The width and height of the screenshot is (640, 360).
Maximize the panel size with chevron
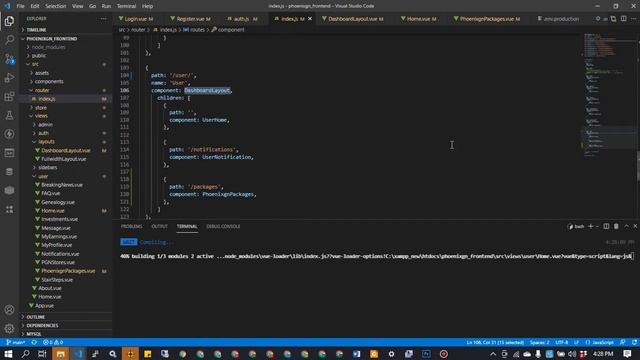click(626, 226)
